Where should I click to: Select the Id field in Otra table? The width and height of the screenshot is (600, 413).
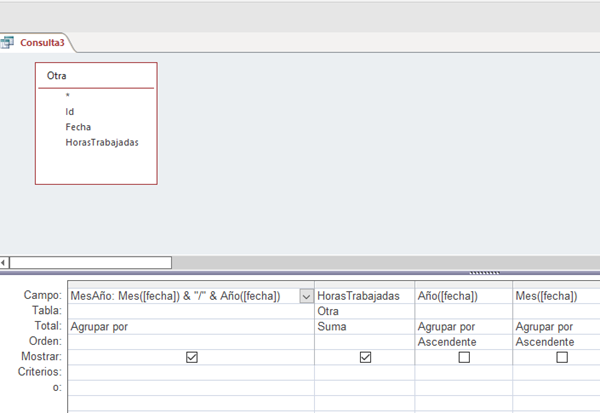click(x=69, y=112)
